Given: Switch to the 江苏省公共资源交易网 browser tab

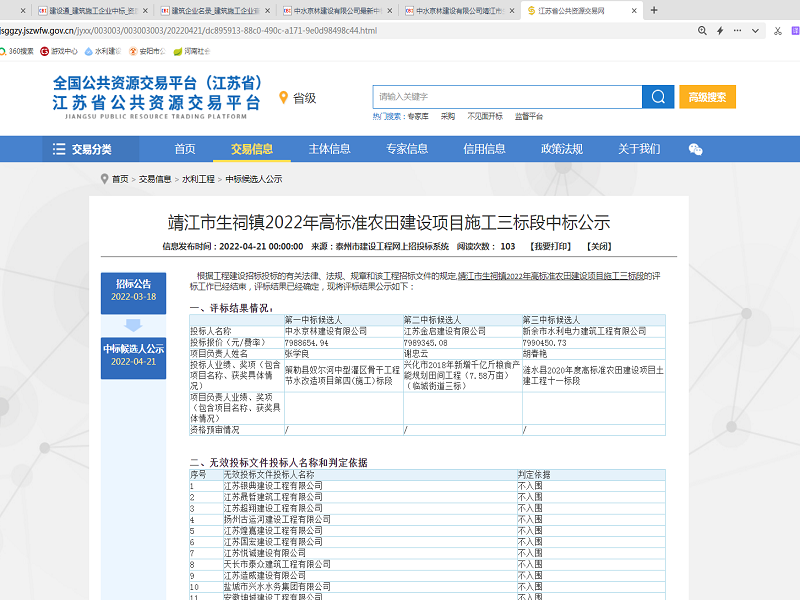Looking at the screenshot, I should pyautogui.click(x=570, y=11).
